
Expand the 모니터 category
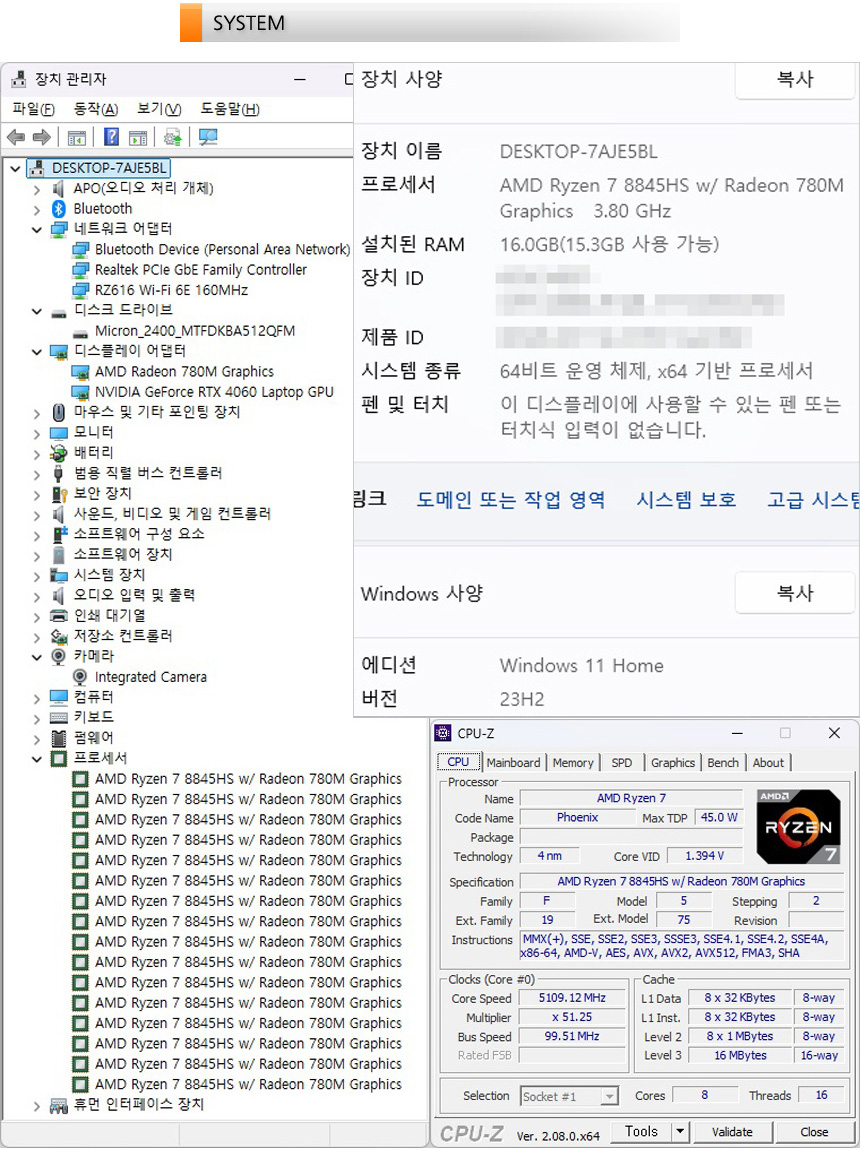(x=37, y=434)
